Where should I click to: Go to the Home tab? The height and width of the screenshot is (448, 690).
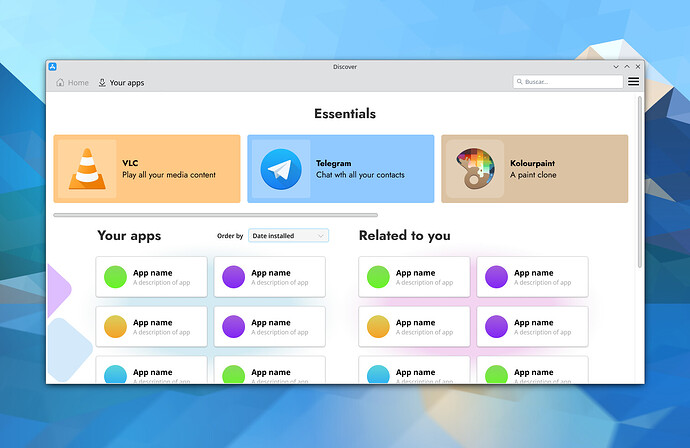coord(73,83)
